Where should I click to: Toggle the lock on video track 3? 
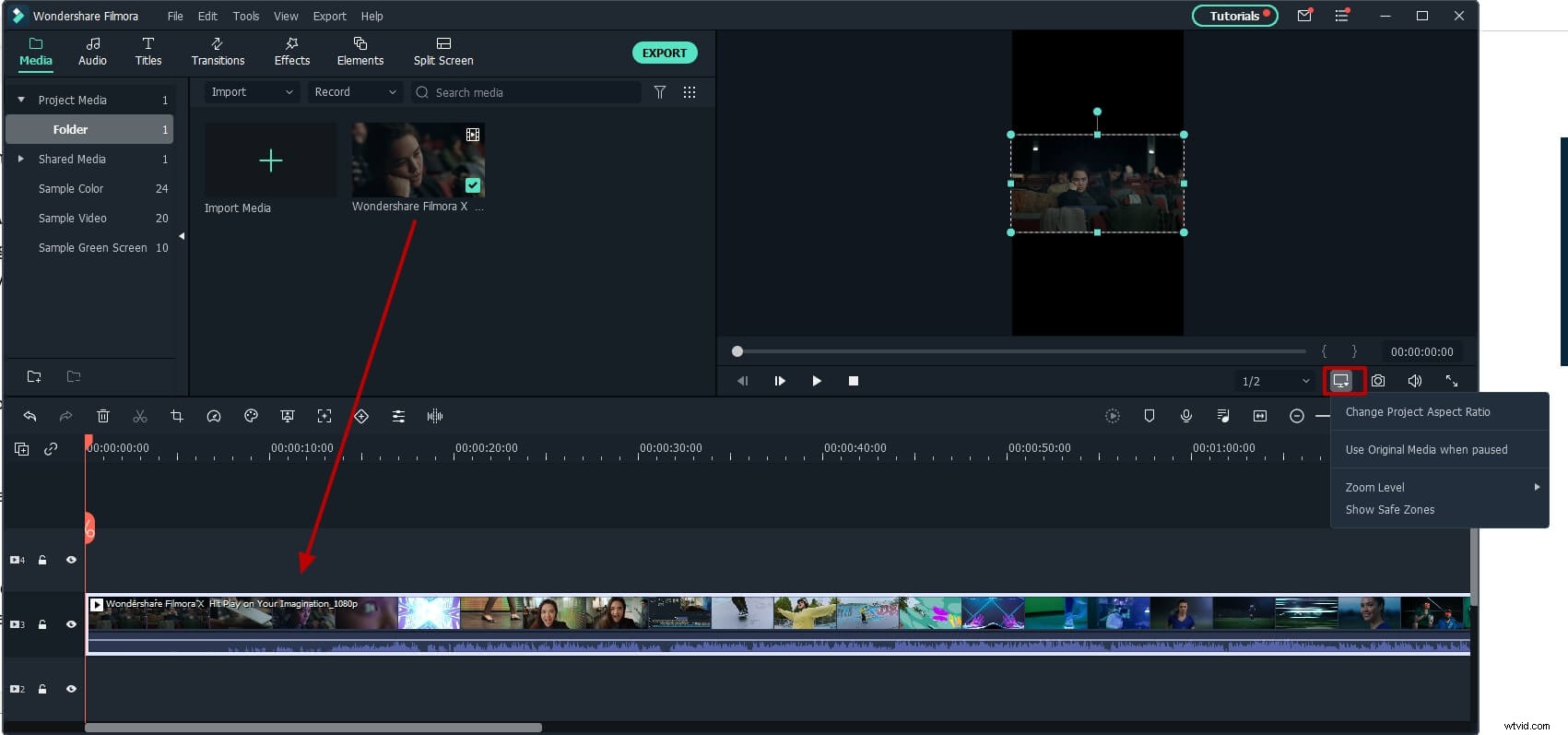click(x=42, y=624)
